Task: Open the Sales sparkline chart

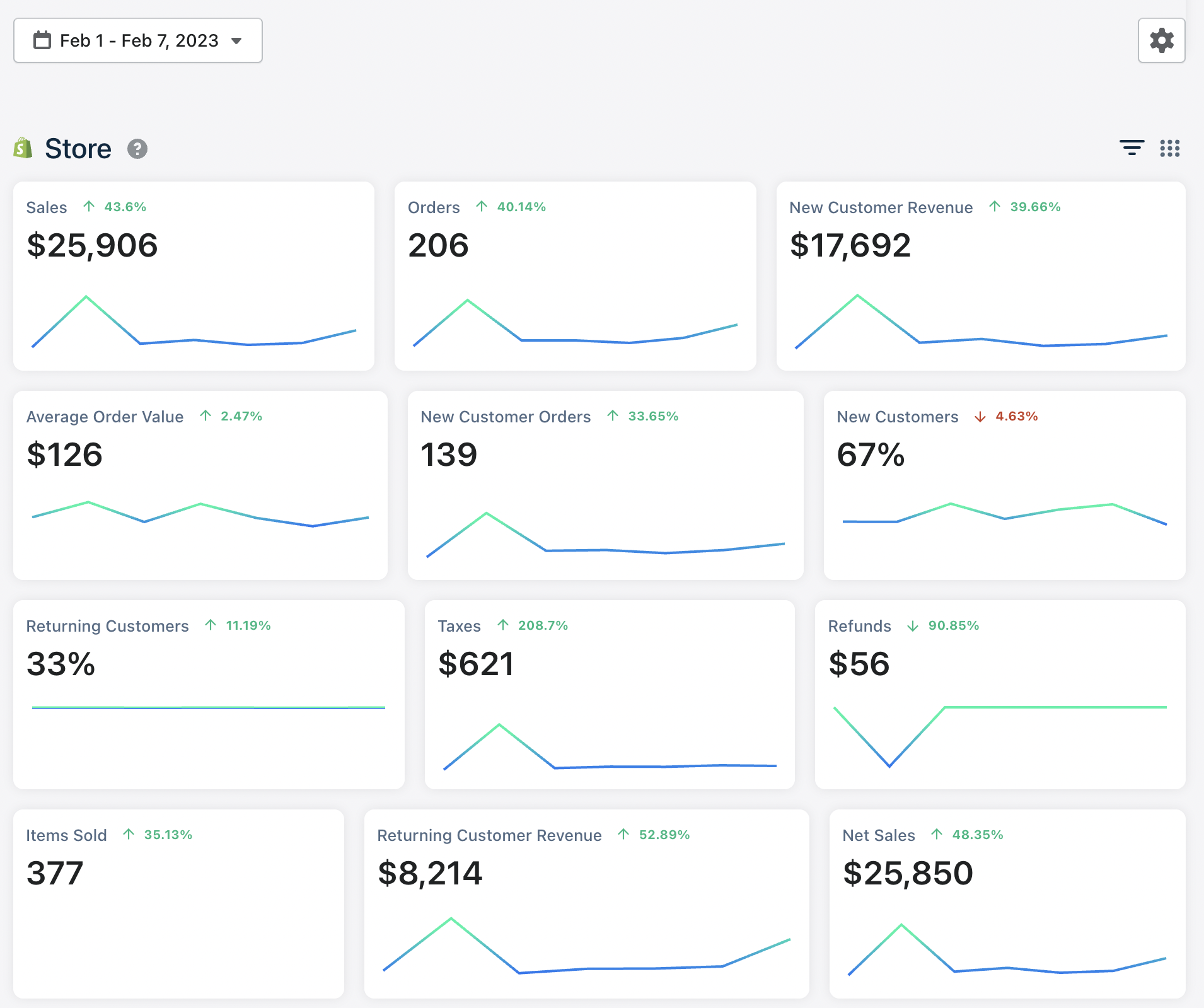Action: (194, 322)
